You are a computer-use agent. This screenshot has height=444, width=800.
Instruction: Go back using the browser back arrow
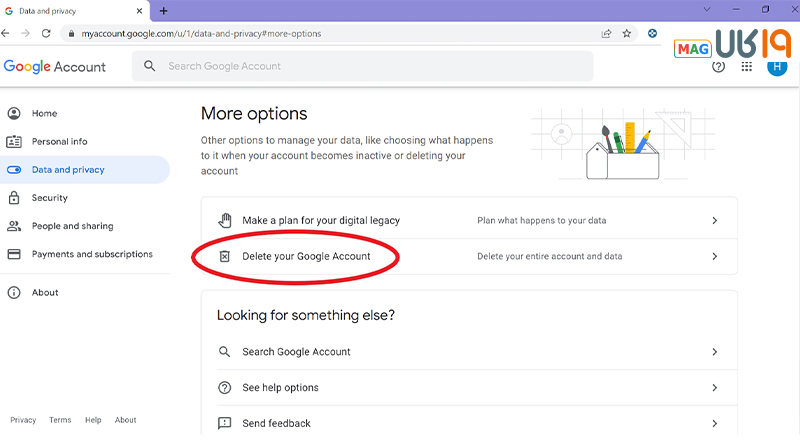click(5, 33)
